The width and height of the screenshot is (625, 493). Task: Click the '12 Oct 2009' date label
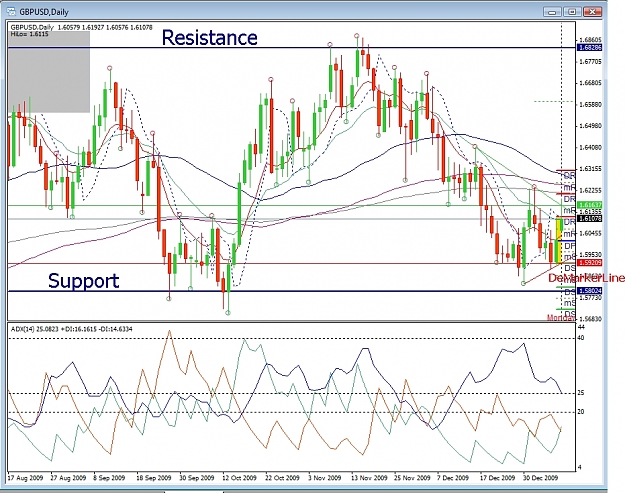[x=239, y=477]
